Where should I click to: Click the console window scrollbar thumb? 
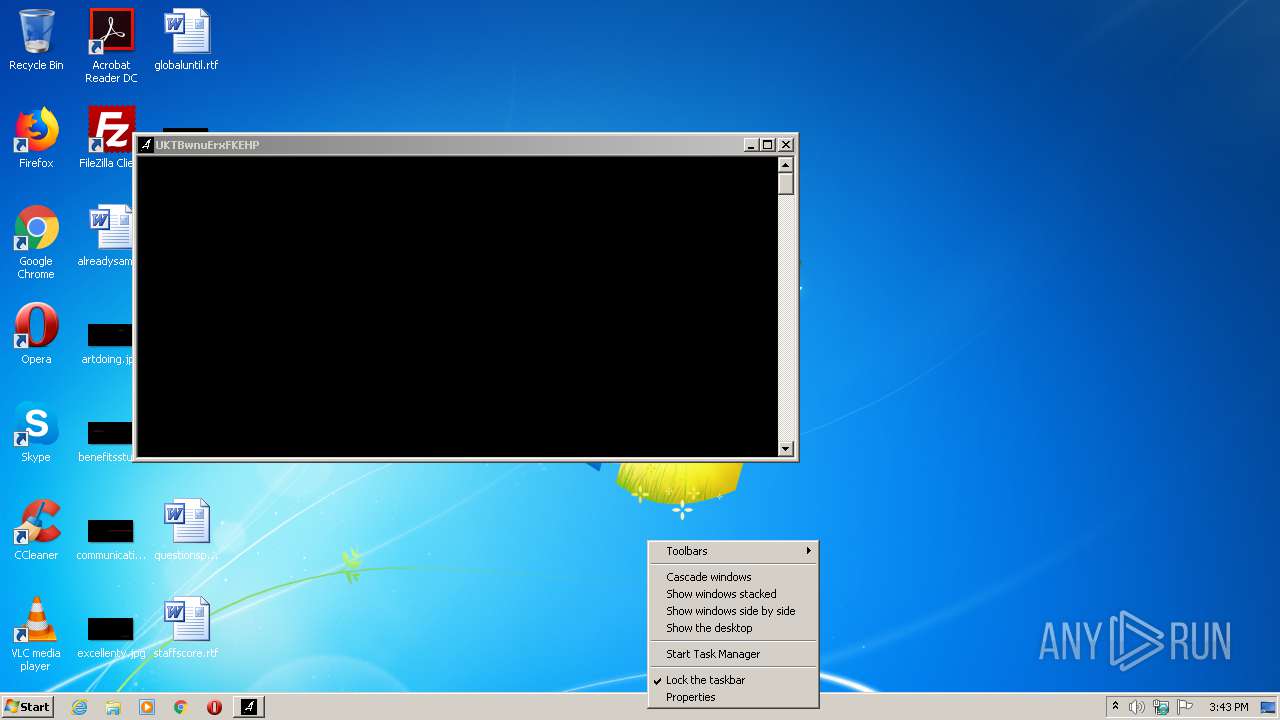pyautogui.click(x=786, y=184)
